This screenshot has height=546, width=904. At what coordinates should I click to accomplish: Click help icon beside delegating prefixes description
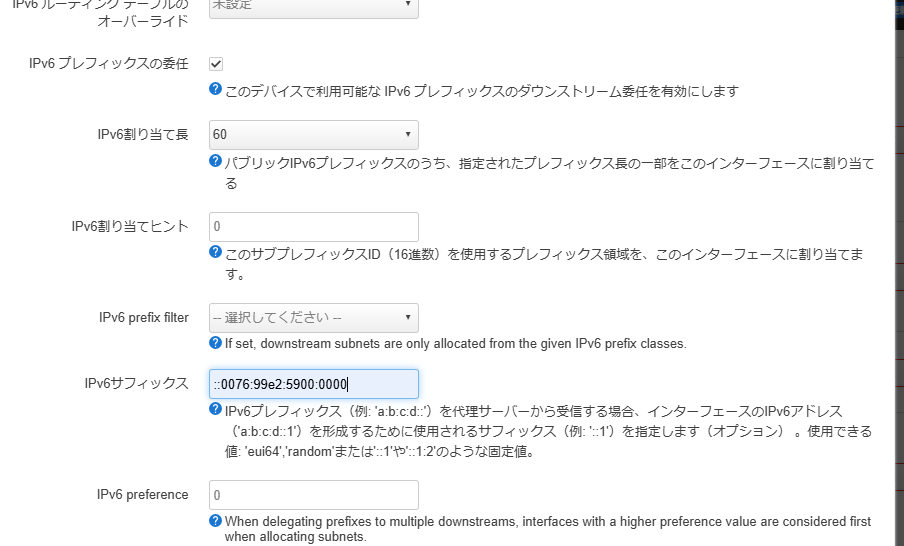(x=215, y=521)
